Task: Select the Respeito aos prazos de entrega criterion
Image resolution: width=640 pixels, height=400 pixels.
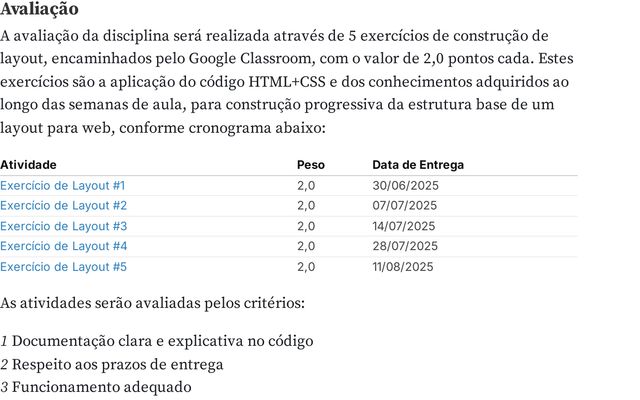Action: coord(117,364)
